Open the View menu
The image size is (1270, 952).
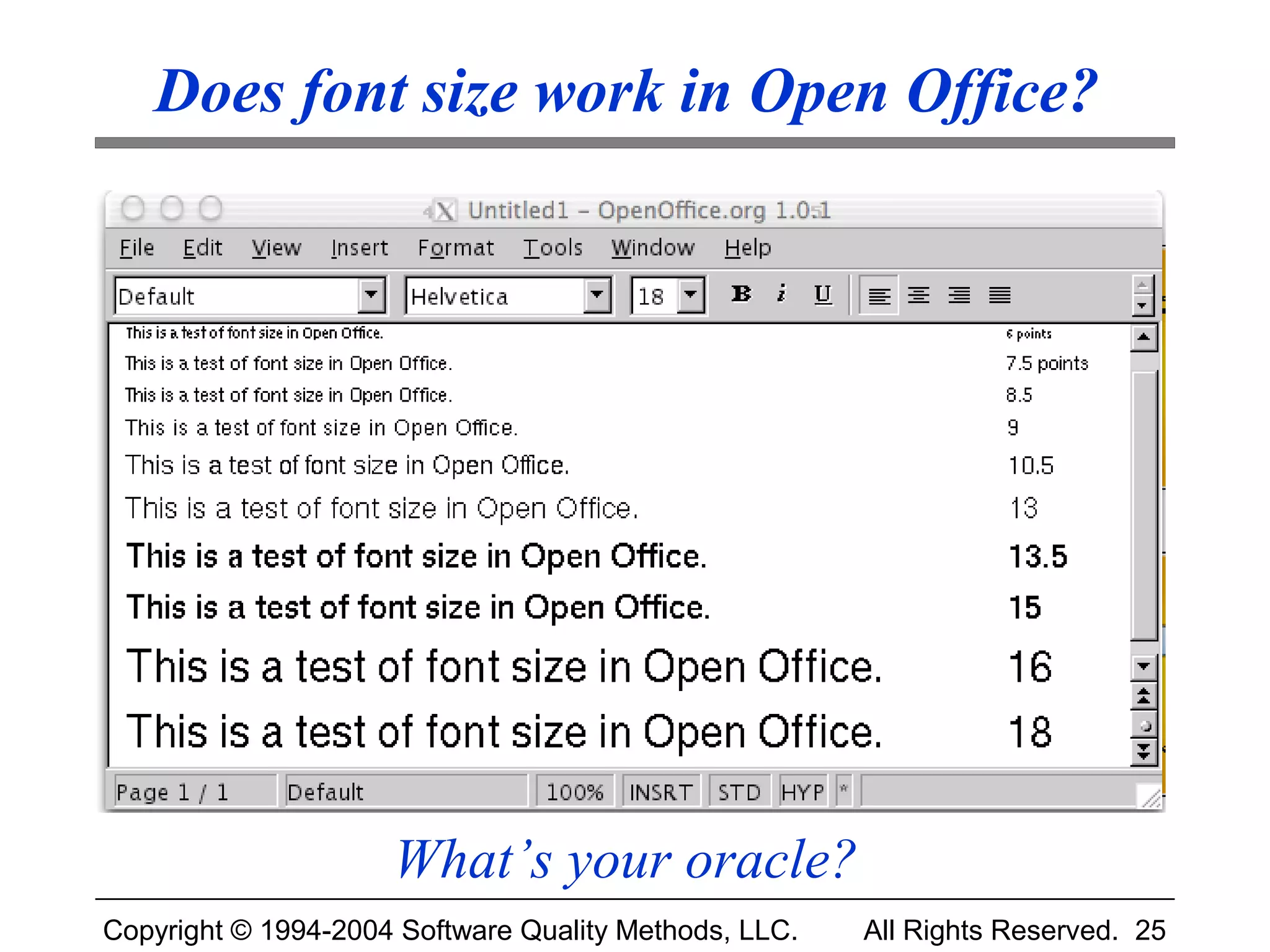pyautogui.click(x=276, y=248)
